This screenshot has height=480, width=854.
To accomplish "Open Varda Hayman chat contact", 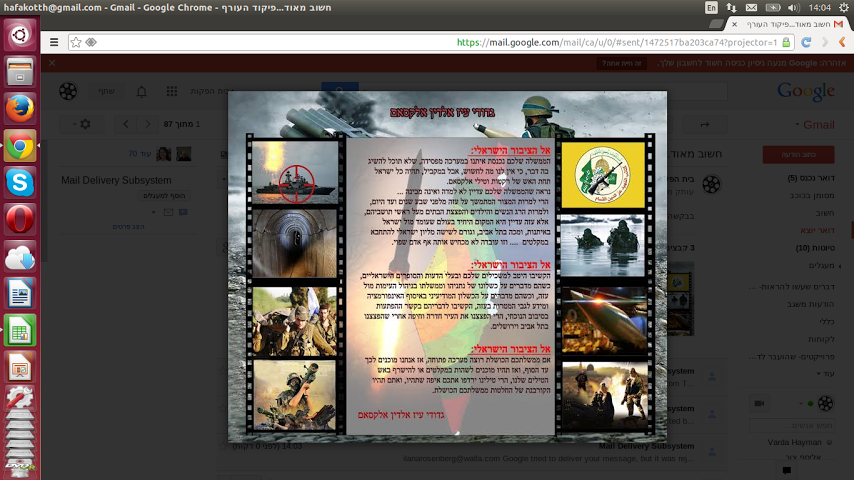I will [x=794, y=442].
